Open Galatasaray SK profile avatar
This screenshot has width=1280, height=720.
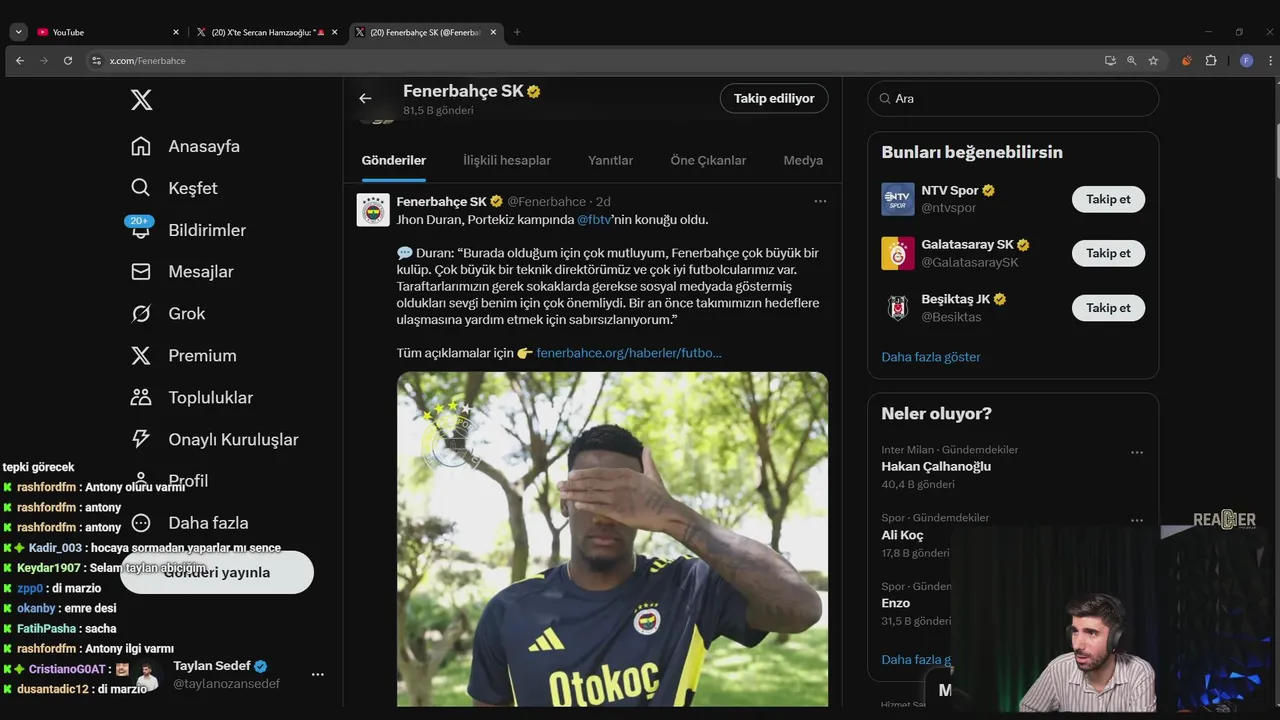[x=898, y=253]
